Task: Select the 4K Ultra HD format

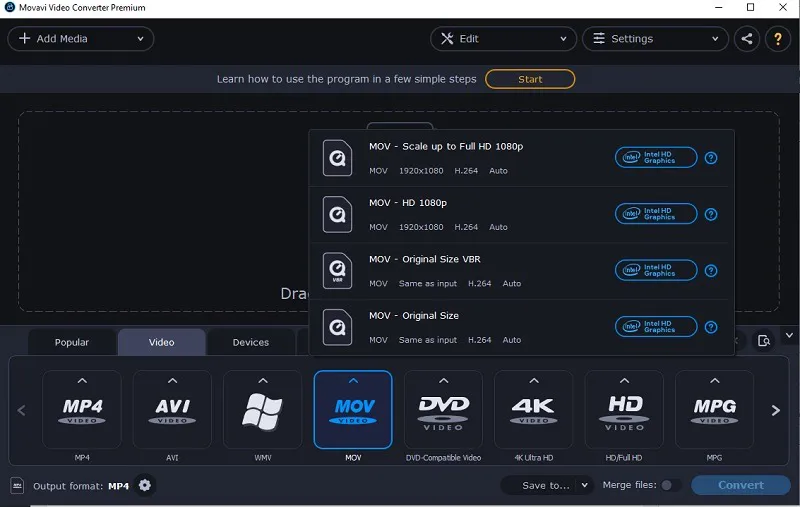Action: coord(534,412)
